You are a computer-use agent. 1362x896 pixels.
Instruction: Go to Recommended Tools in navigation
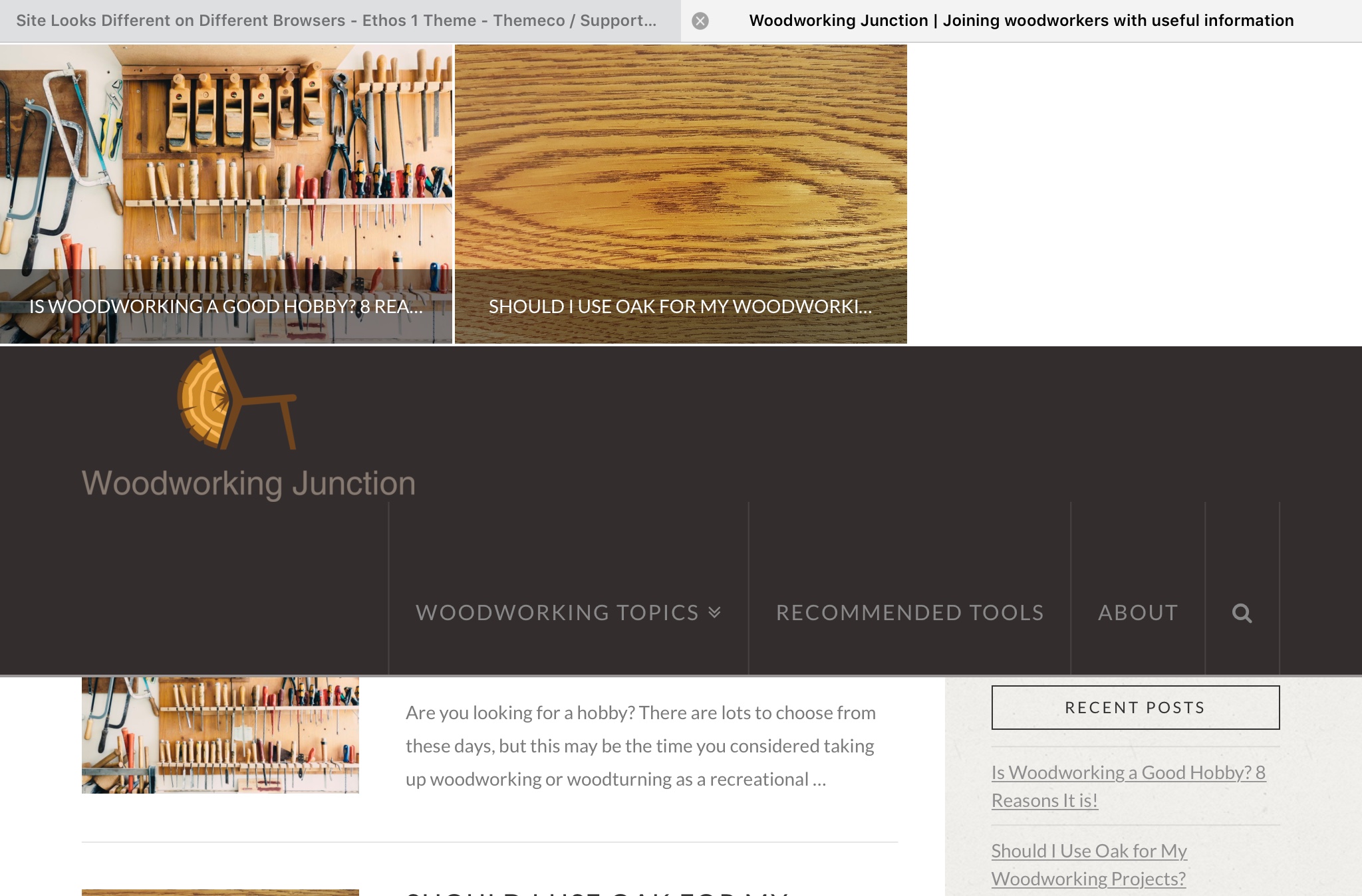[x=909, y=612]
